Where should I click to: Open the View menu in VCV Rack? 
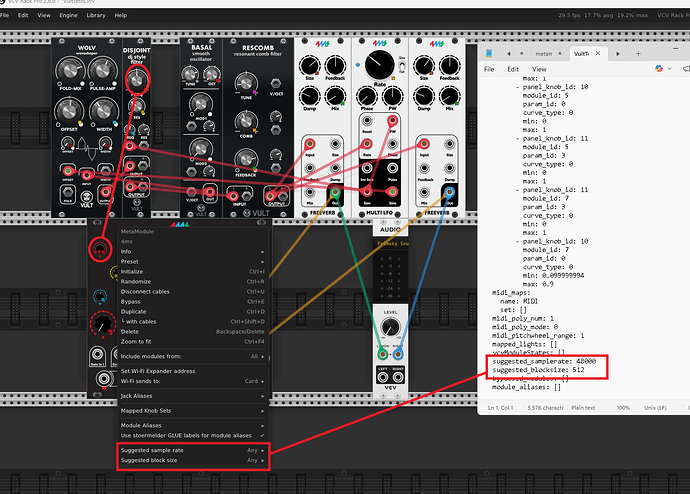click(44, 15)
